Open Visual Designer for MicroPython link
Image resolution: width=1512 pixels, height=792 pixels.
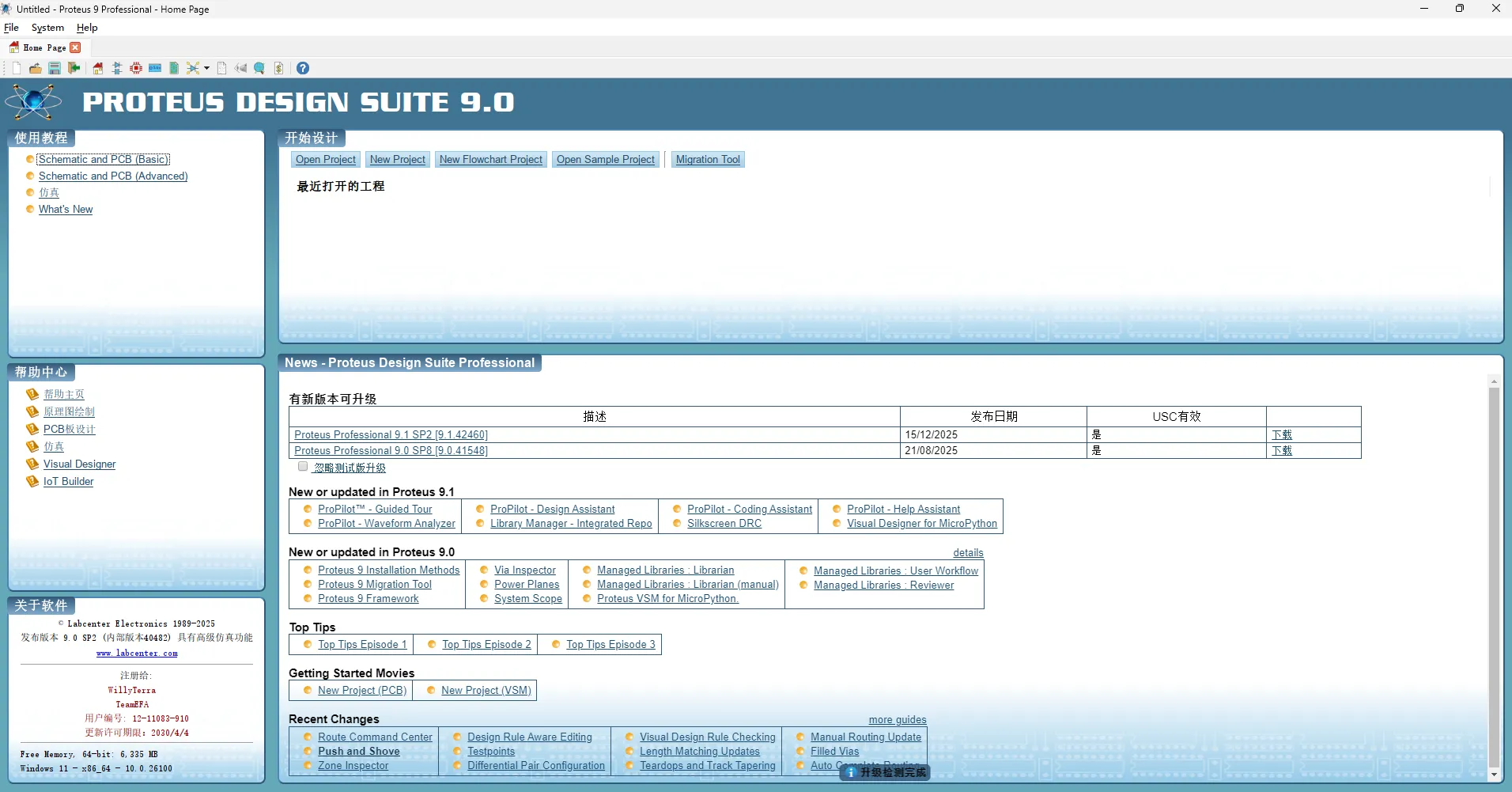922,523
